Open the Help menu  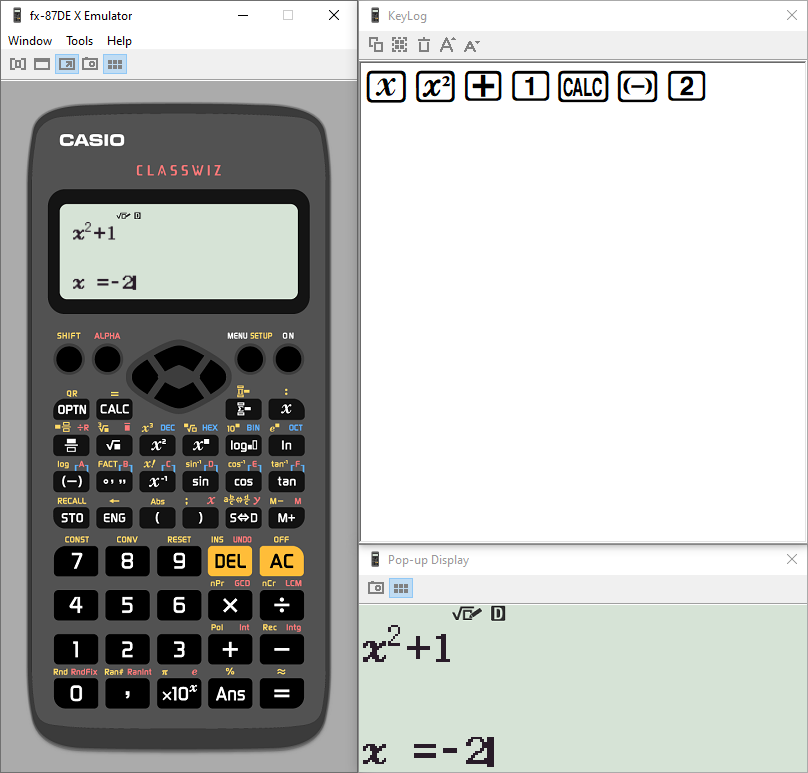(119, 41)
